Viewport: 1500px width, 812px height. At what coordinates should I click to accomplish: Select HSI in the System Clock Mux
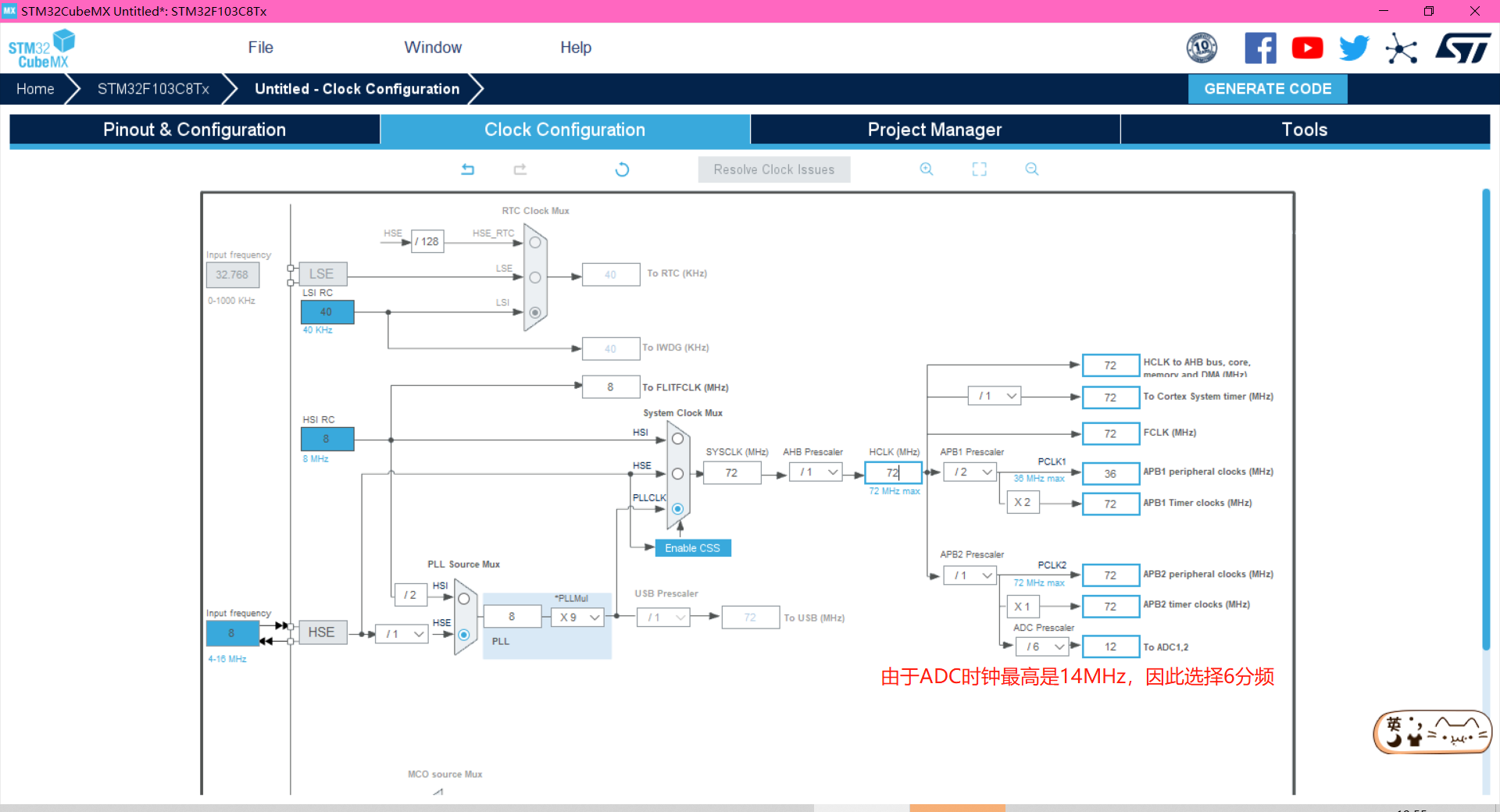point(677,439)
